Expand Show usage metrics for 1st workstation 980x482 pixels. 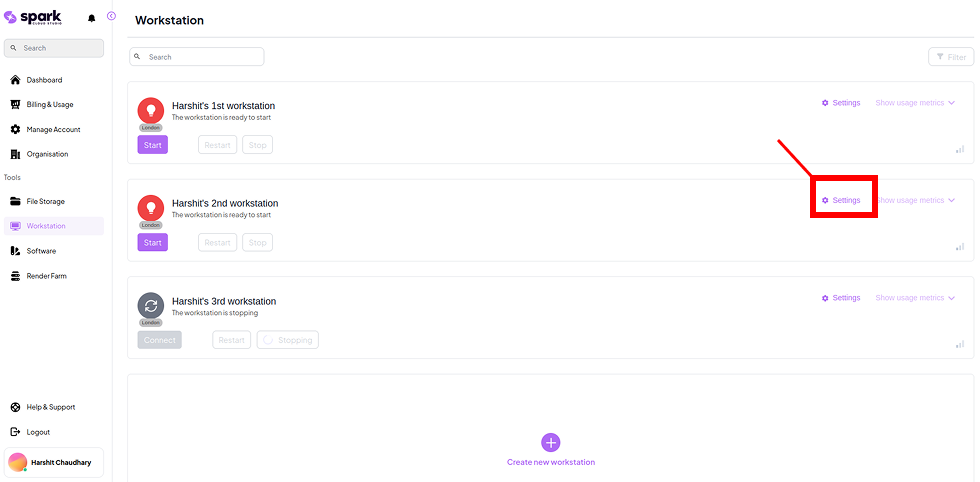[x=915, y=103]
